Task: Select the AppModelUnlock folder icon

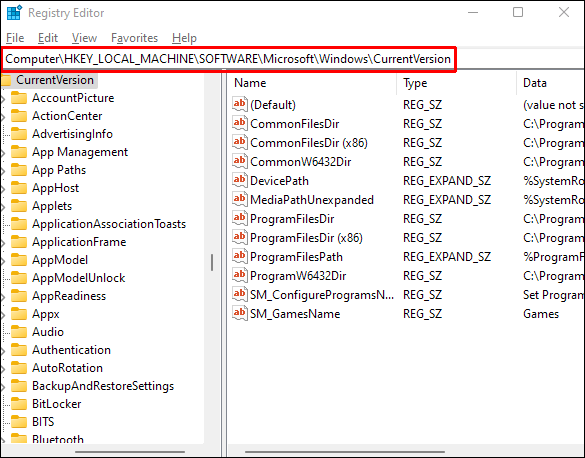Action: pos(19,278)
